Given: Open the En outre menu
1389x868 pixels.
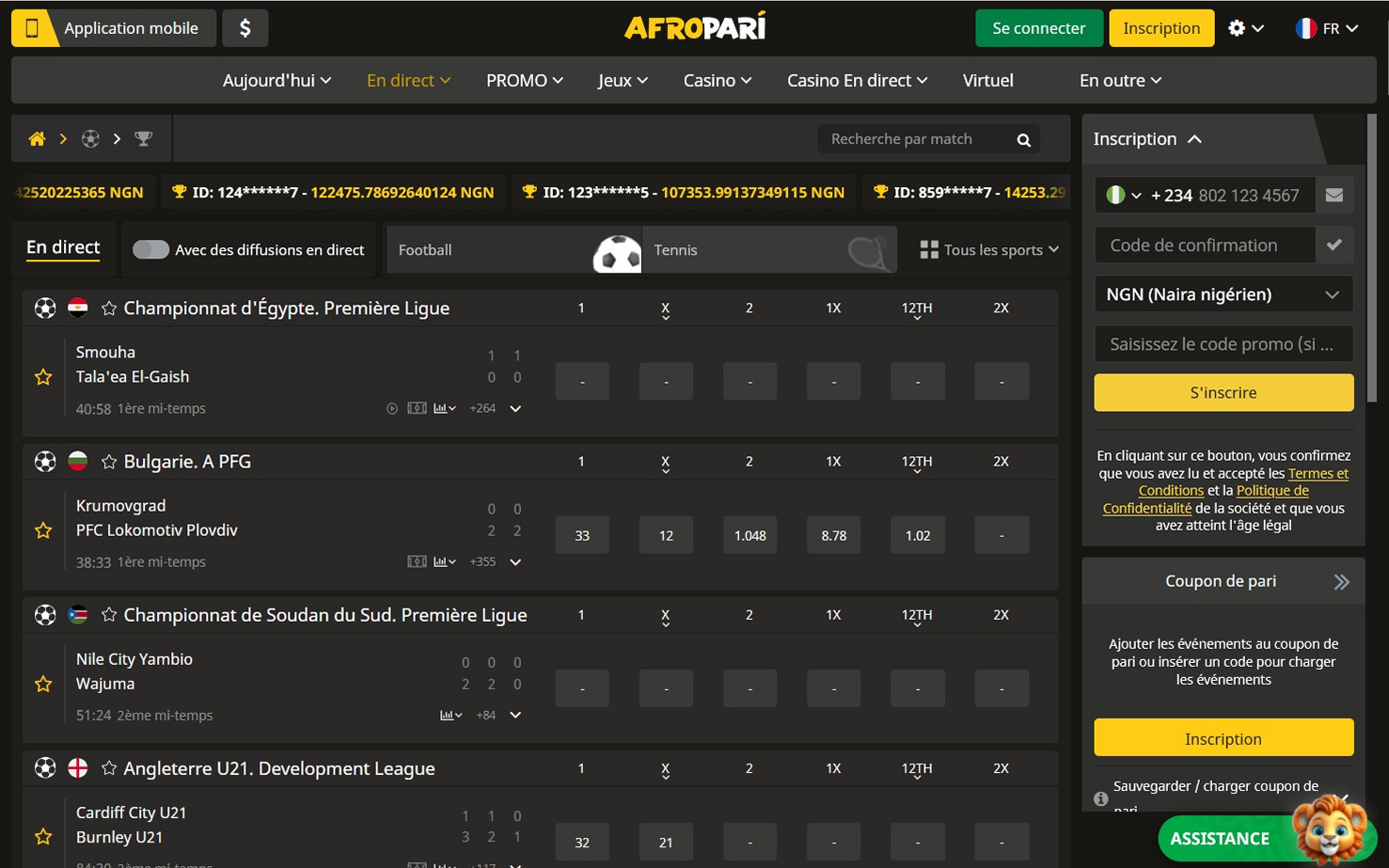Looking at the screenshot, I should click(x=1120, y=81).
